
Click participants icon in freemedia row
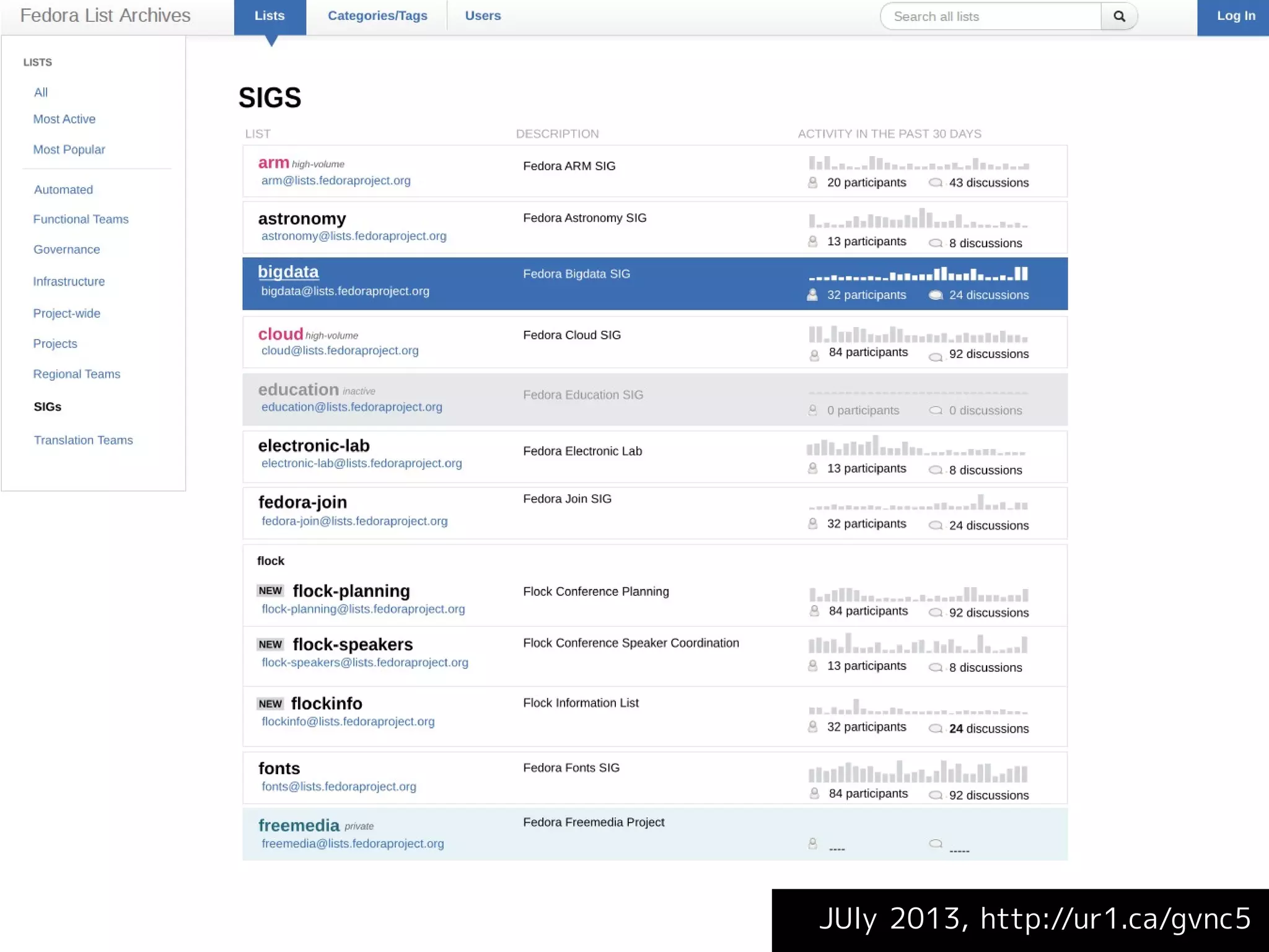812,843
